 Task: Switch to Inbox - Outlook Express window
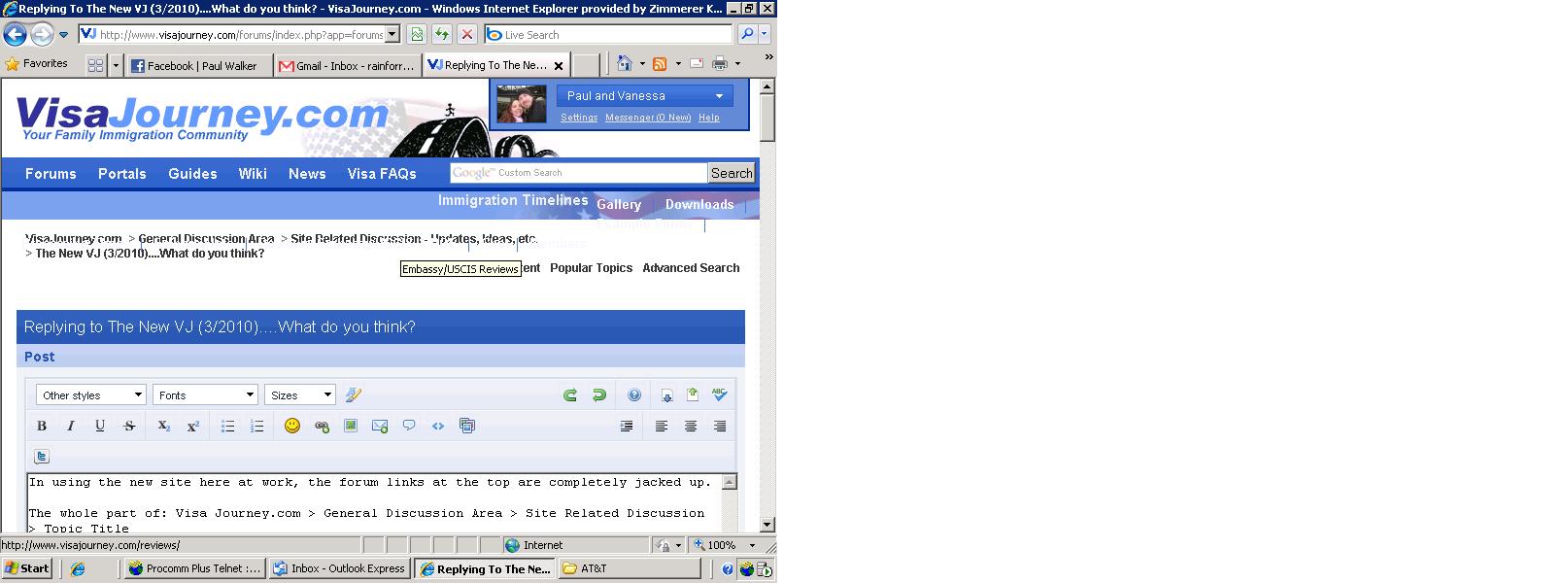click(x=339, y=568)
